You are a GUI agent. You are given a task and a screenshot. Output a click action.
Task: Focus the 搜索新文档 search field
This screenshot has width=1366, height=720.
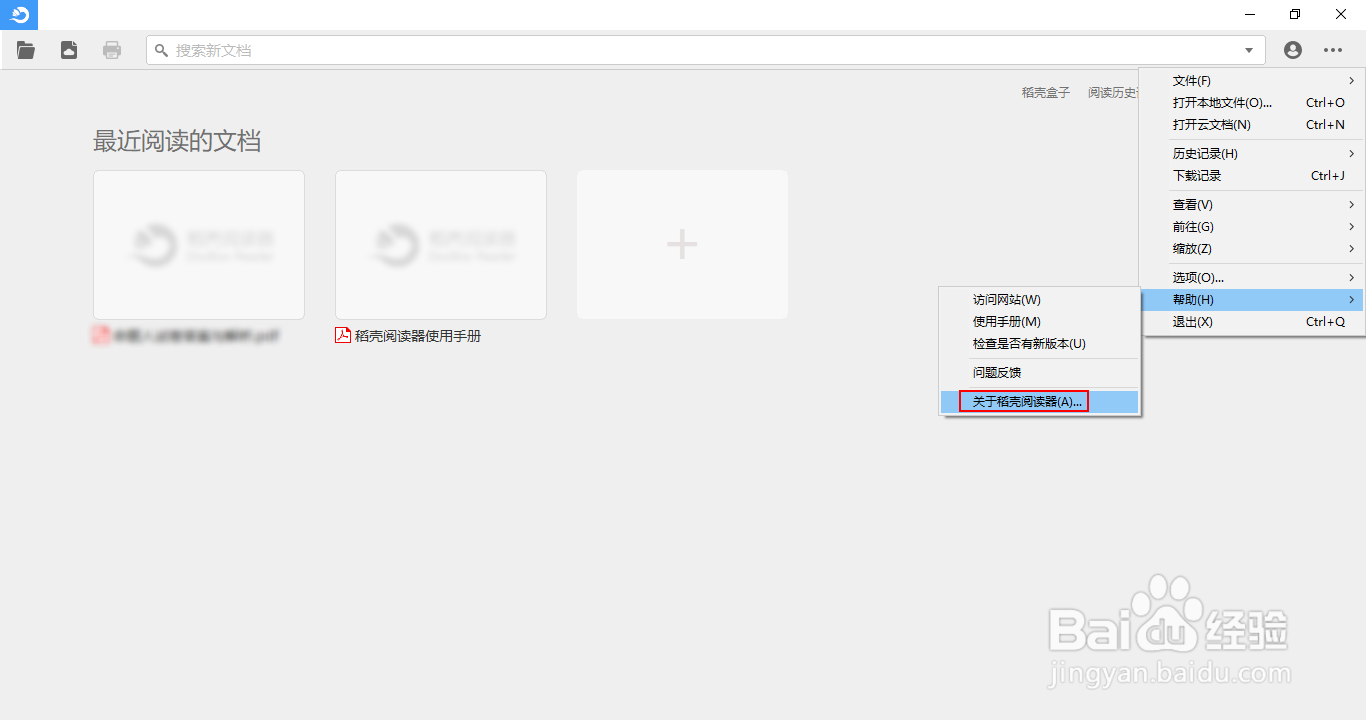(706, 50)
